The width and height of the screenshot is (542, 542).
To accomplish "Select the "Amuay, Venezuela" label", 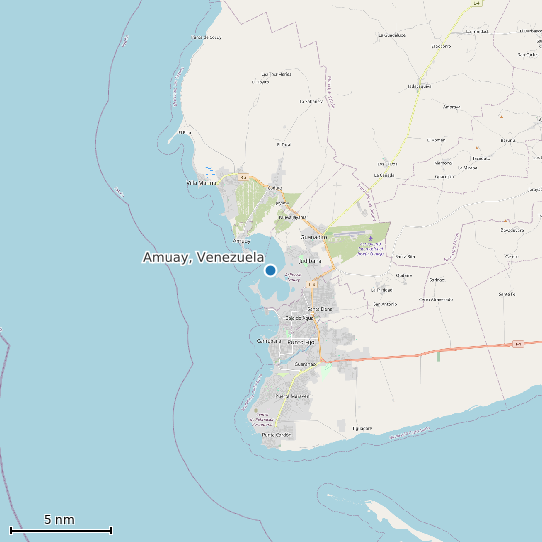I will coord(204,258).
